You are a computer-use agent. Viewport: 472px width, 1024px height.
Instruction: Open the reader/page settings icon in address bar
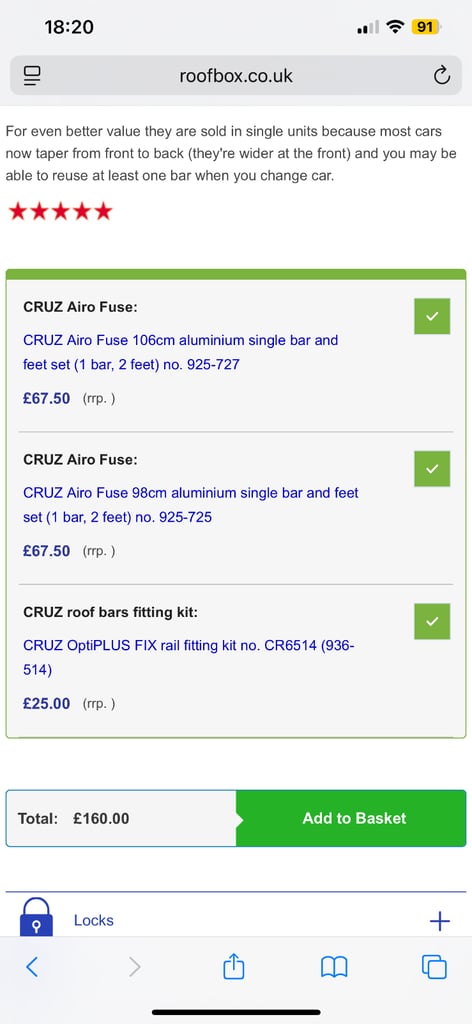click(x=31, y=76)
